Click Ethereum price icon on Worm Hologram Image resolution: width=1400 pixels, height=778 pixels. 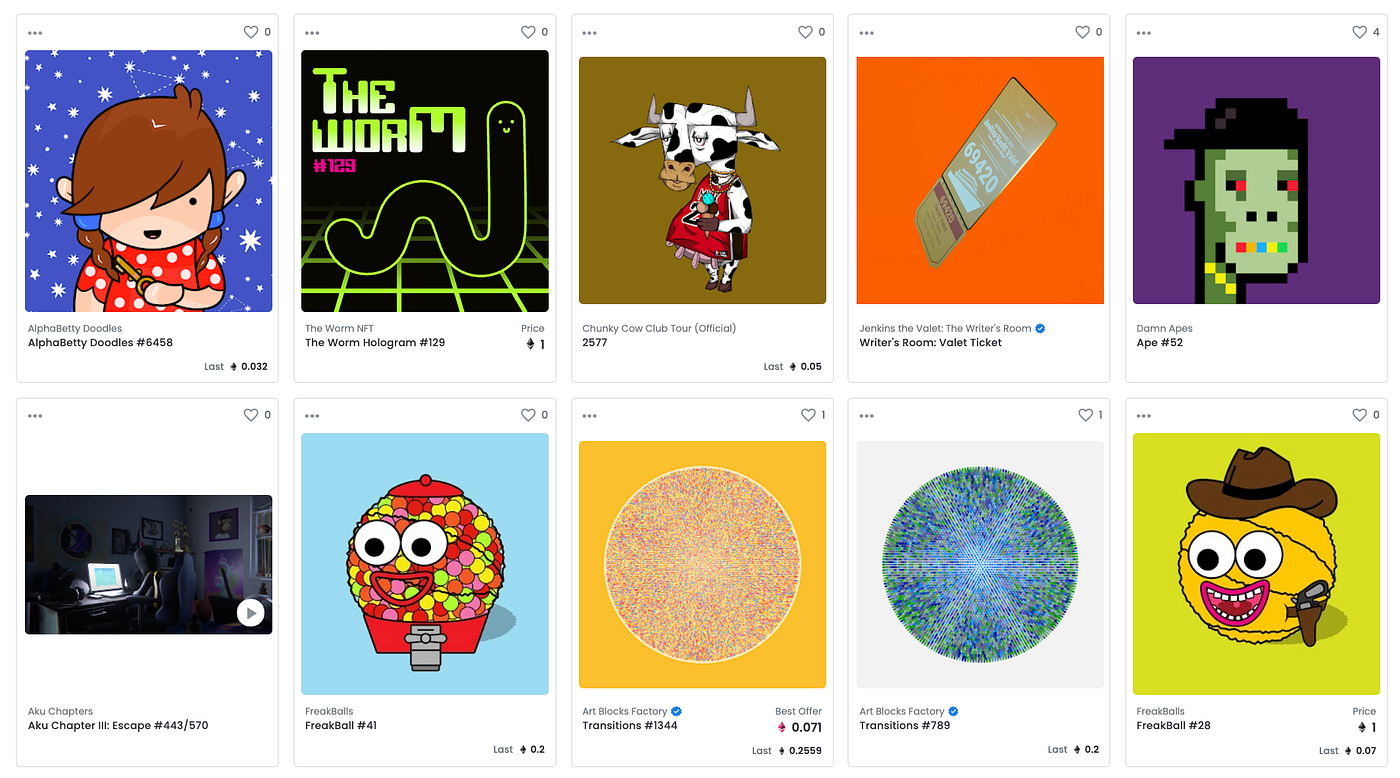coord(531,344)
